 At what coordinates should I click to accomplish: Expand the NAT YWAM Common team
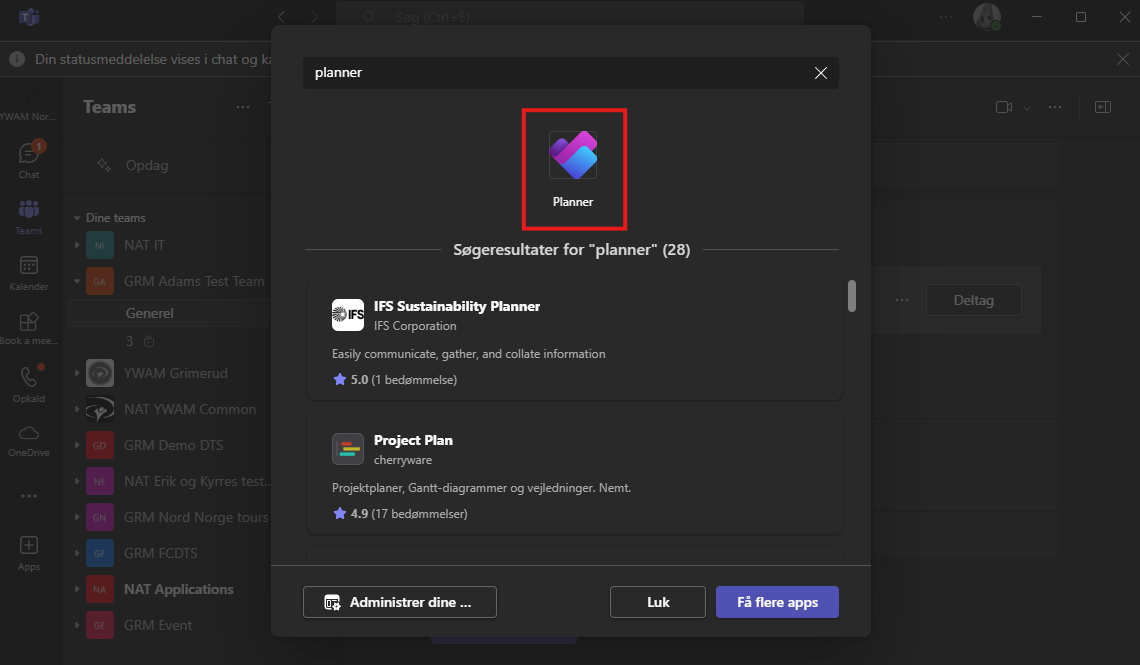[x=77, y=409]
